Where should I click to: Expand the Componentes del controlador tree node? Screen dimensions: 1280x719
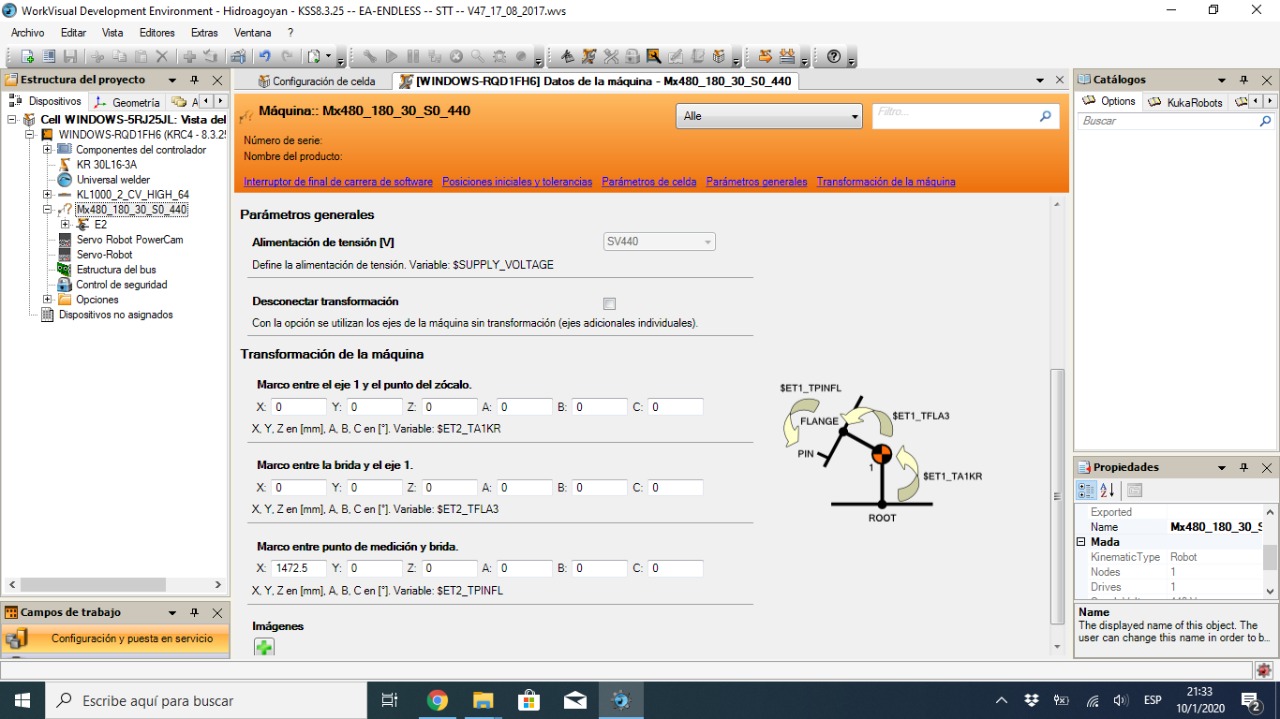pyautogui.click(x=47, y=150)
